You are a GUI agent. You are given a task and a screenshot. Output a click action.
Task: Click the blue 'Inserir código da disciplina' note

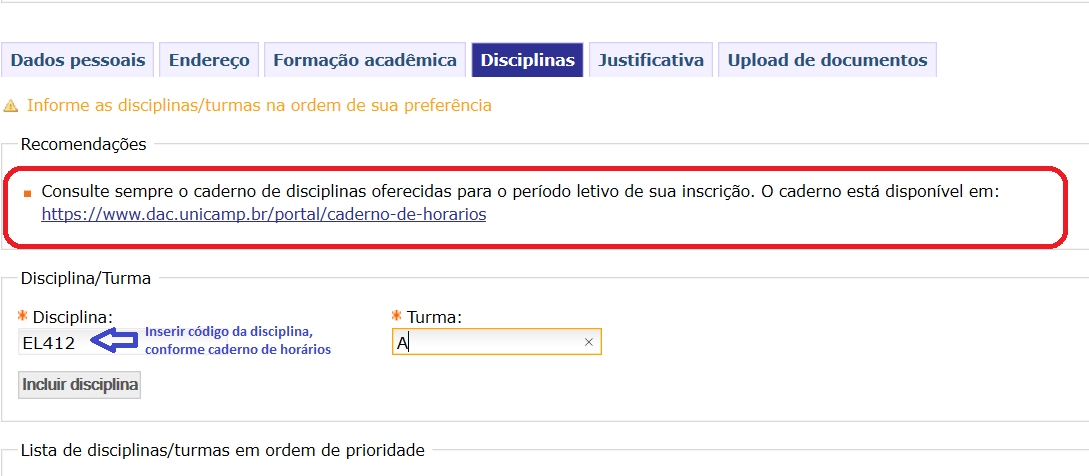tap(238, 340)
